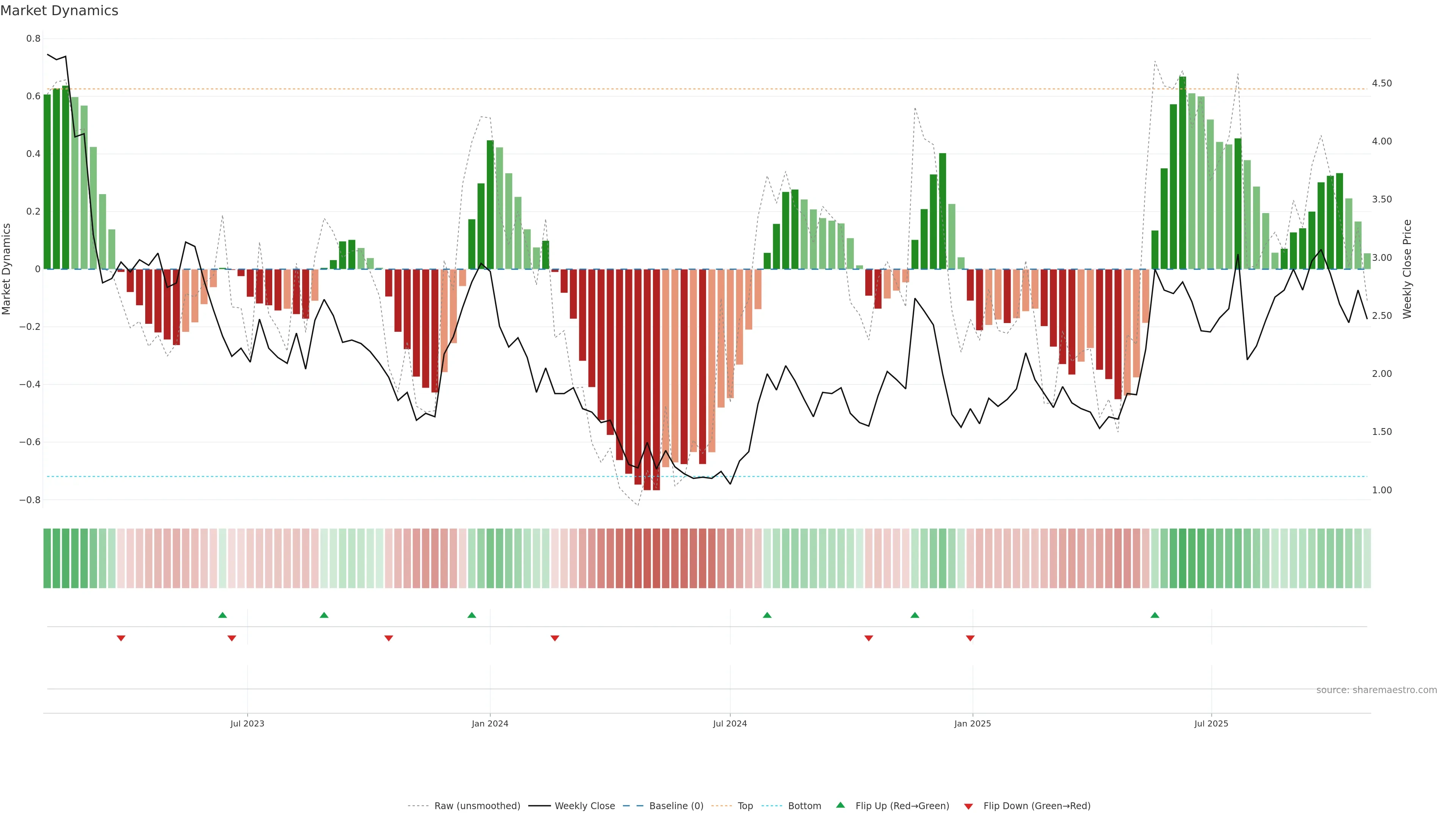This screenshot has width=1456, height=819.
Task: Click the Market Dynamics chart title
Action: coord(60,11)
